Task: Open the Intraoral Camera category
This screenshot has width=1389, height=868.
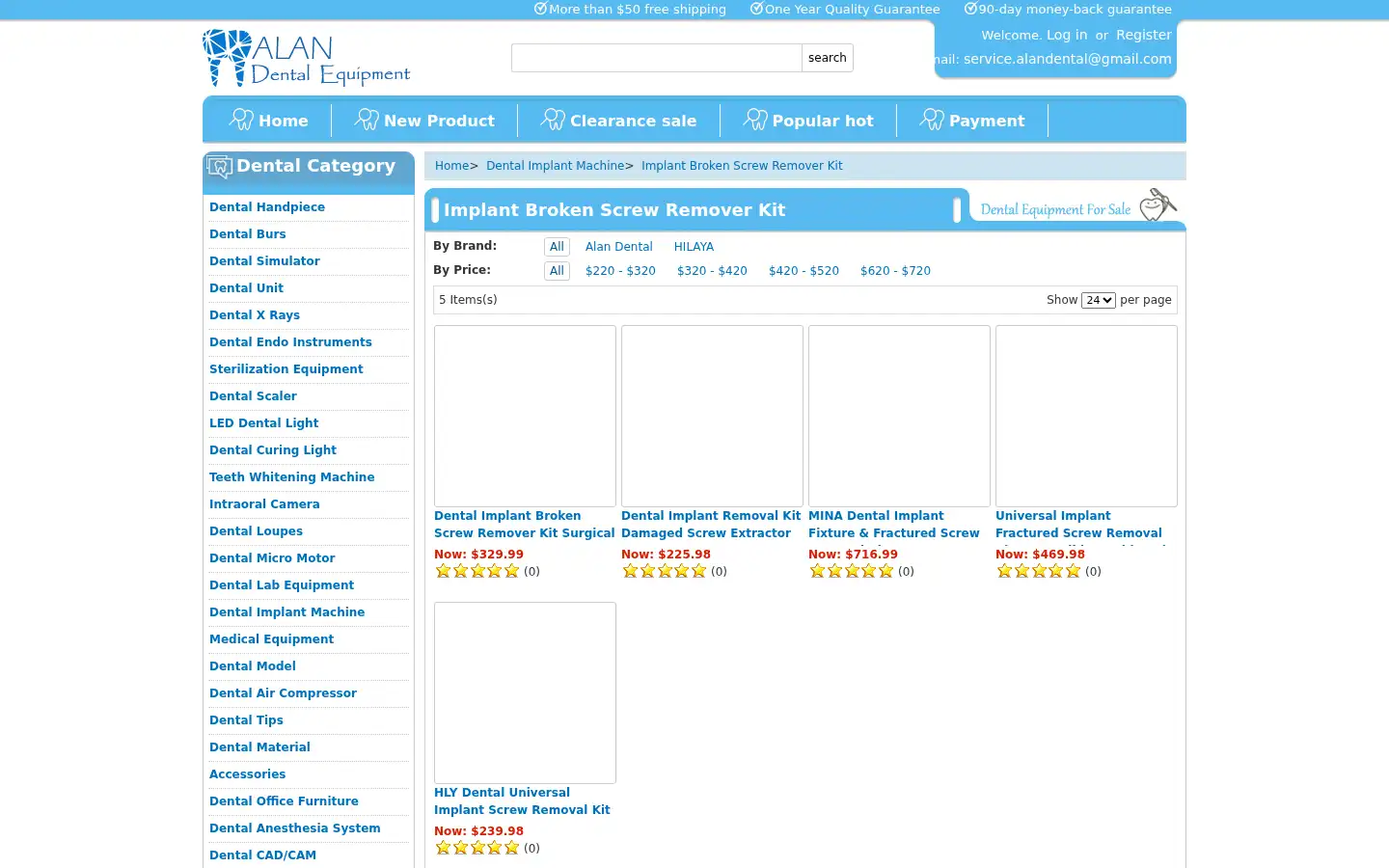Action: pyautogui.click(x=264, y=504)
